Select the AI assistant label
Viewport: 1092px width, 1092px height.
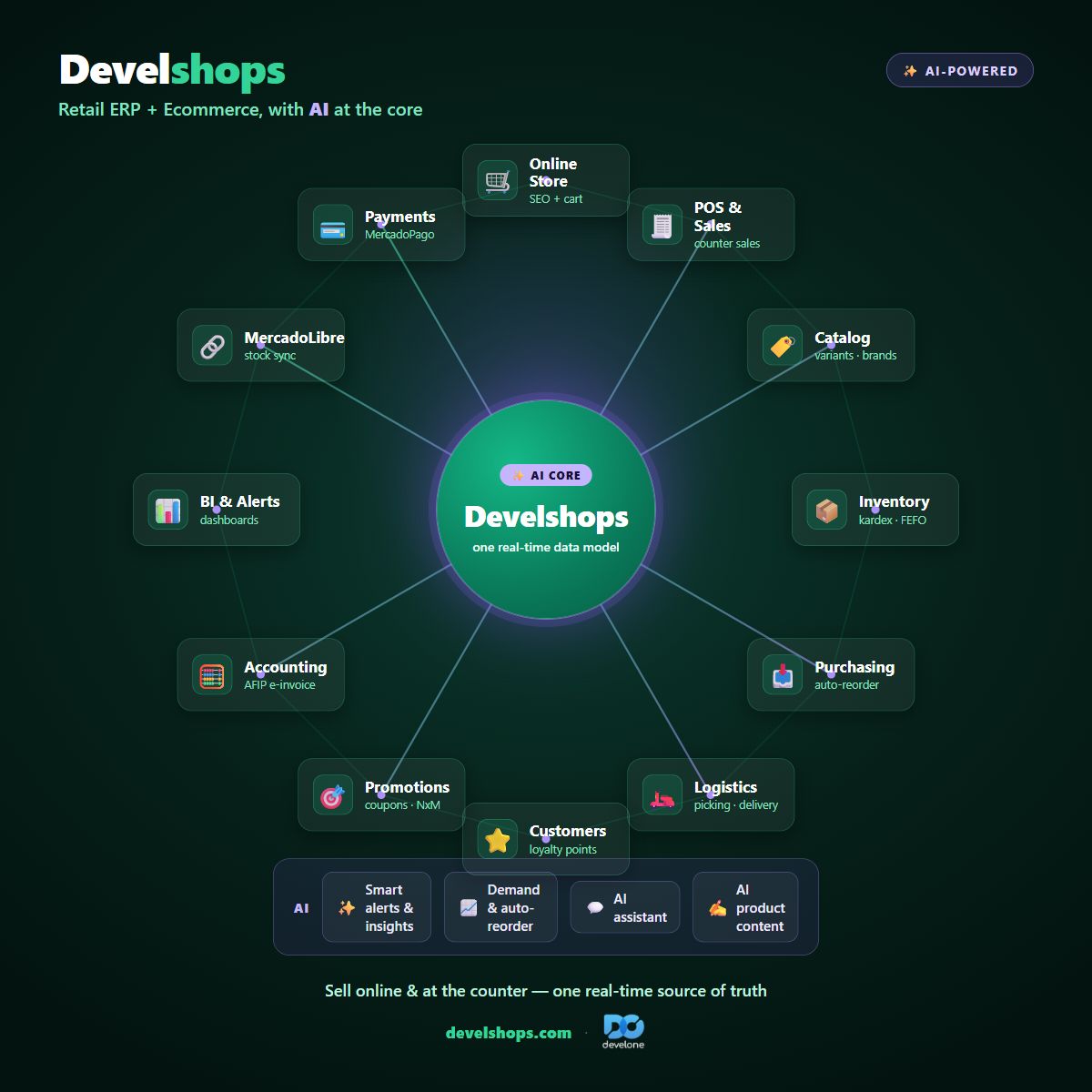coord(640,907)
